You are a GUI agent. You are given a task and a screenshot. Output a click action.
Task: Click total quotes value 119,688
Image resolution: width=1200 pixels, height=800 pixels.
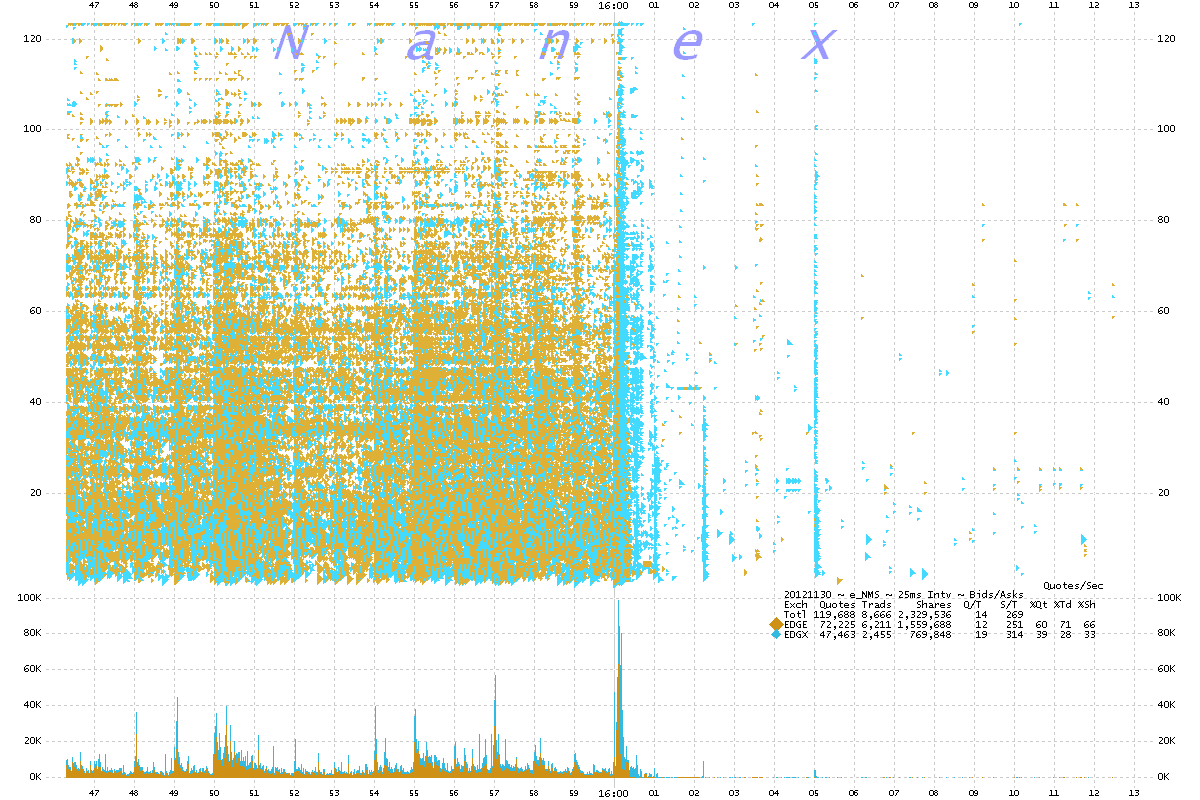tap(834, 614)
